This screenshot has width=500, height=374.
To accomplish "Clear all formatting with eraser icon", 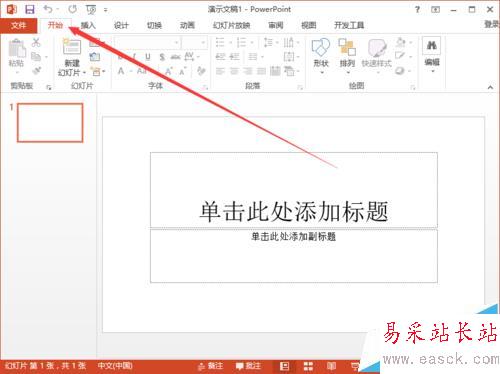I will [201, 71].
